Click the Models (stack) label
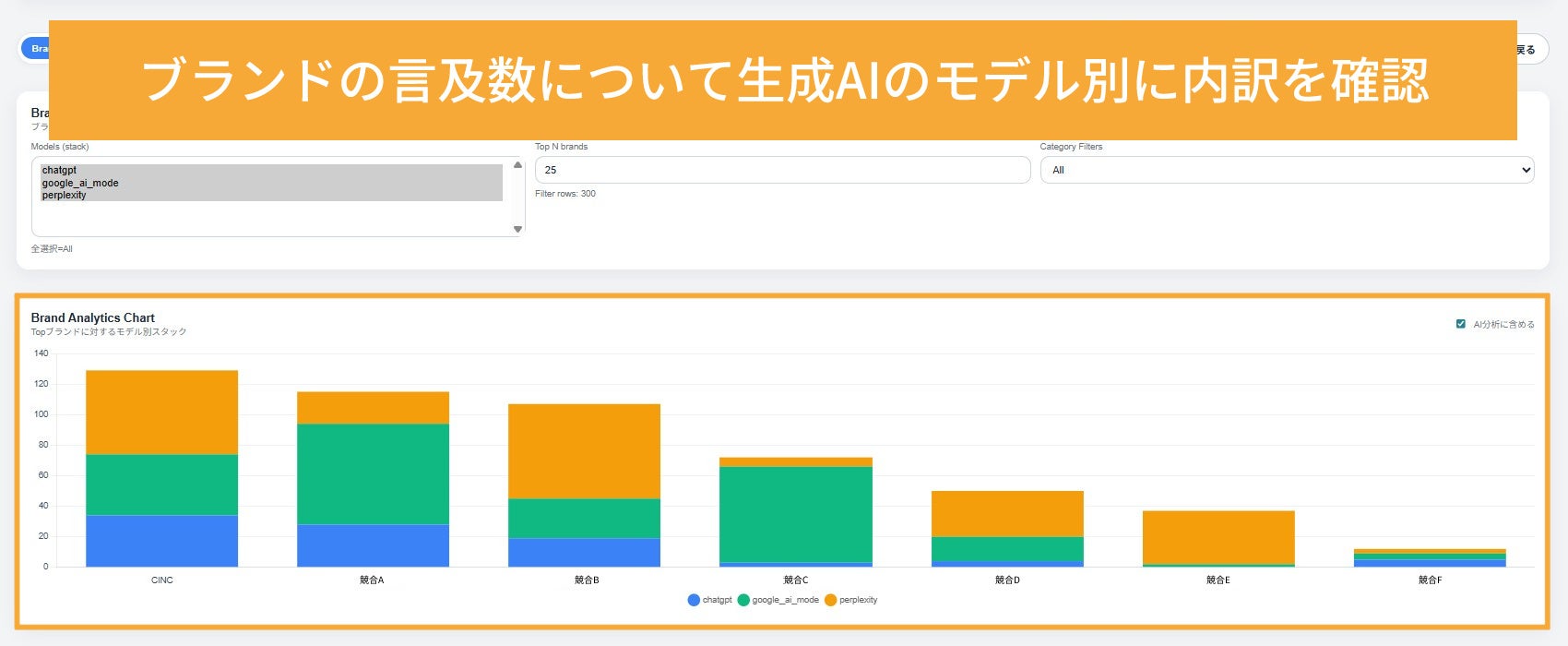The image size is (1568, 646). click(x=60, y=147)
